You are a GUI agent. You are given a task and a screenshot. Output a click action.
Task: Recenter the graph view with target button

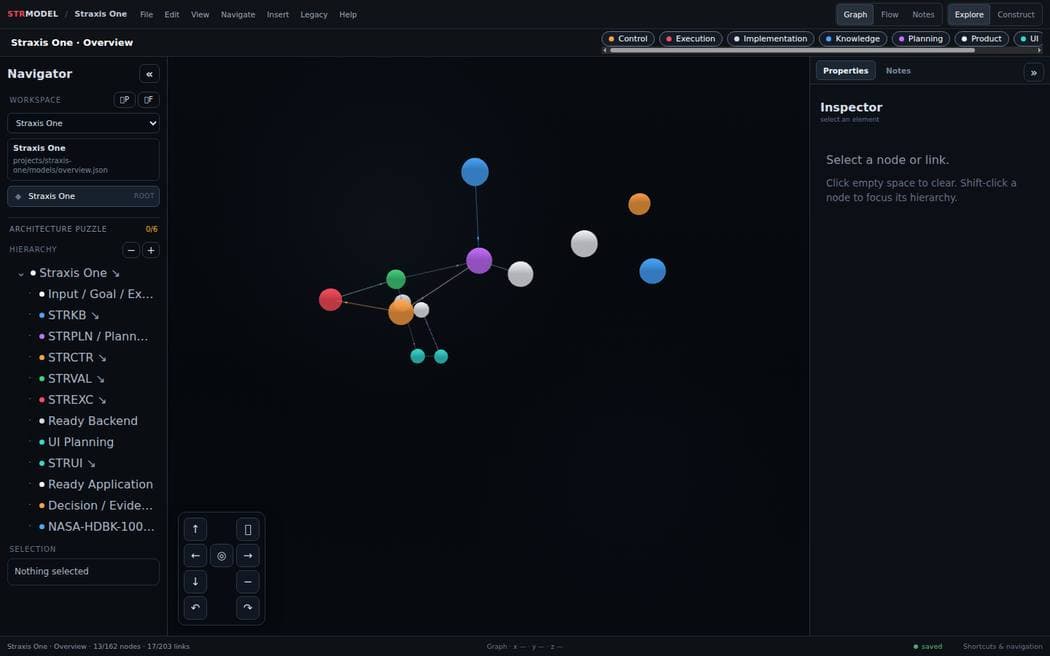coord(222,556)
